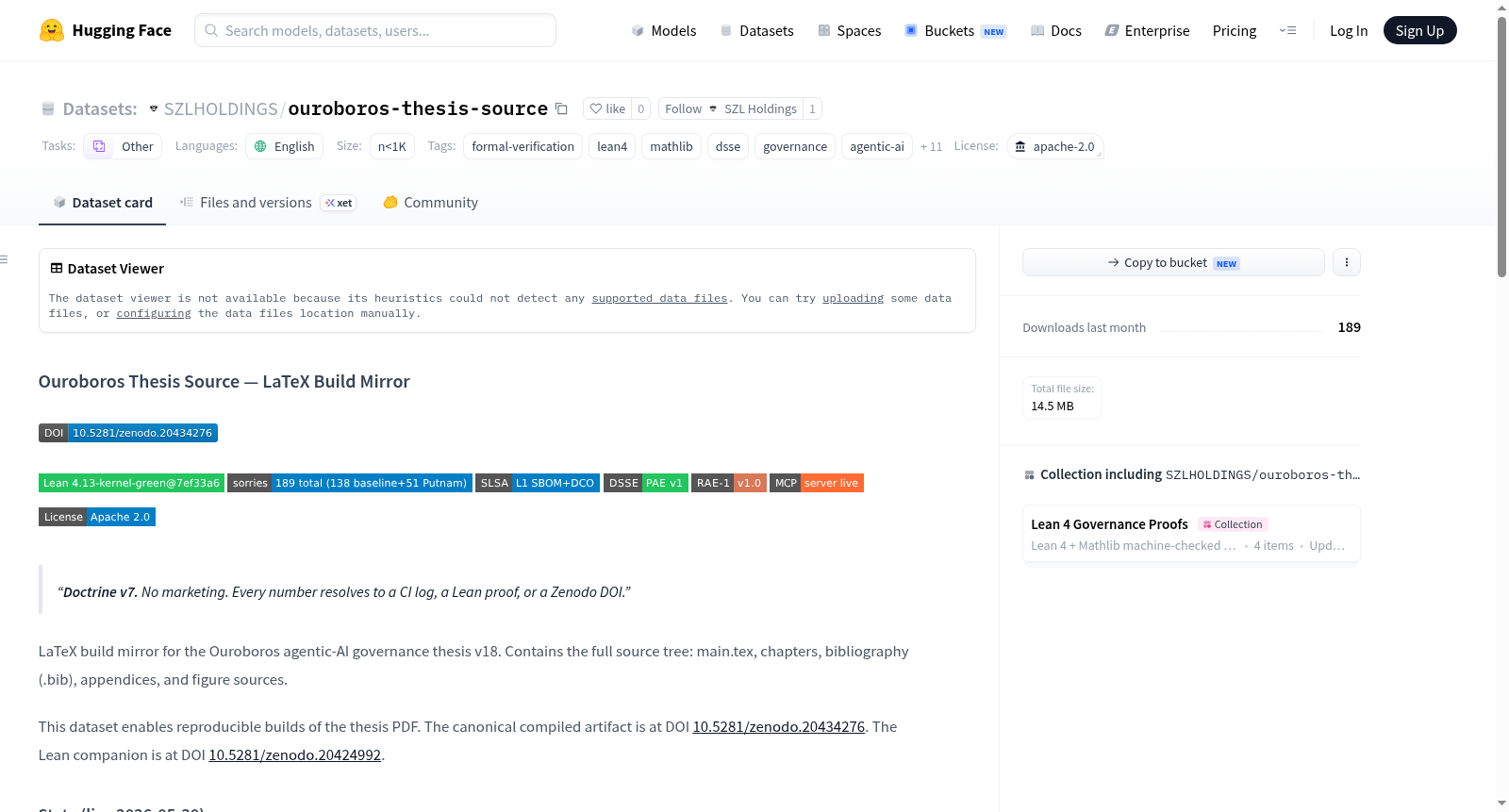Open the Pricing page

click(1235, 31)
